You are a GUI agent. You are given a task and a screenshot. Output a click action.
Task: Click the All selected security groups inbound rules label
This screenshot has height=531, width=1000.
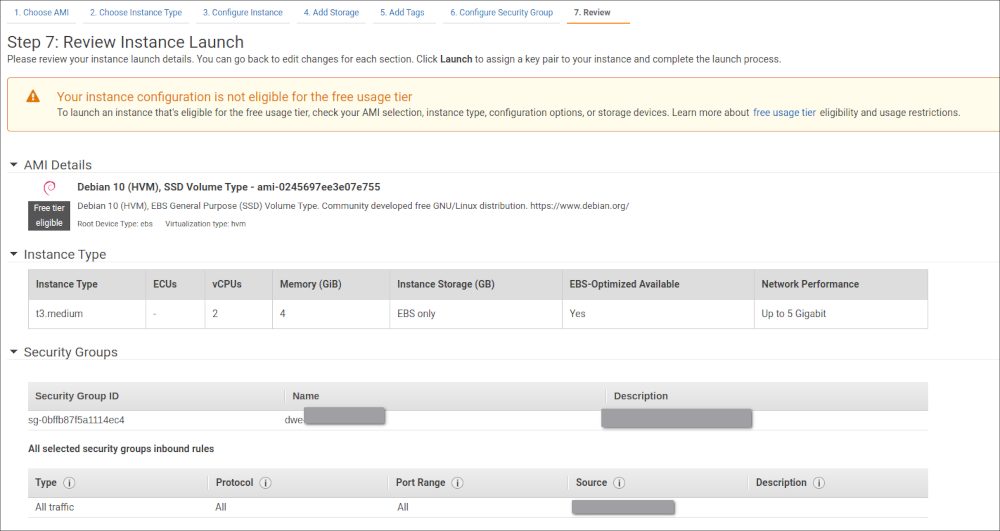121,449
